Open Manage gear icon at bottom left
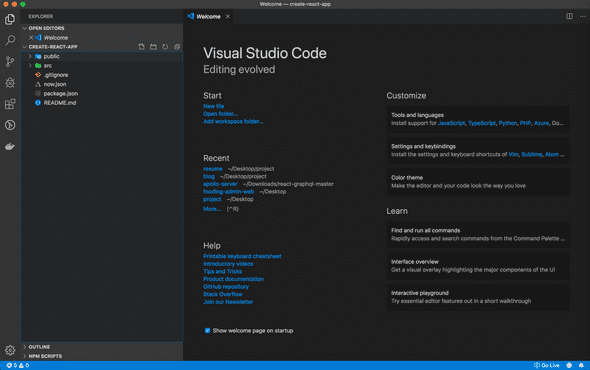 tap(10, 350)
